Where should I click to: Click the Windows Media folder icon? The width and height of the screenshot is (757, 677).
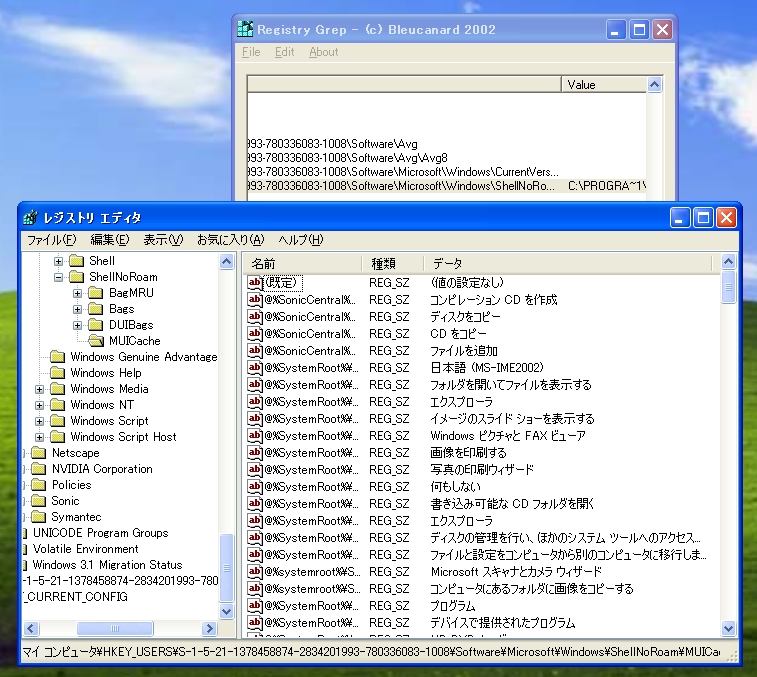(x=57, y=389)
